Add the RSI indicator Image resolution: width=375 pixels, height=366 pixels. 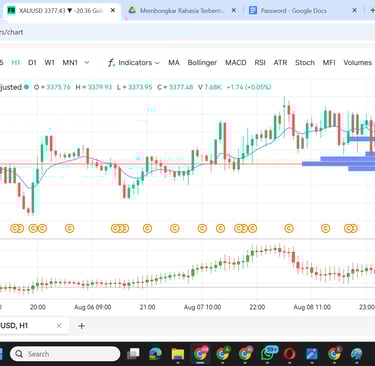[260, 63]
